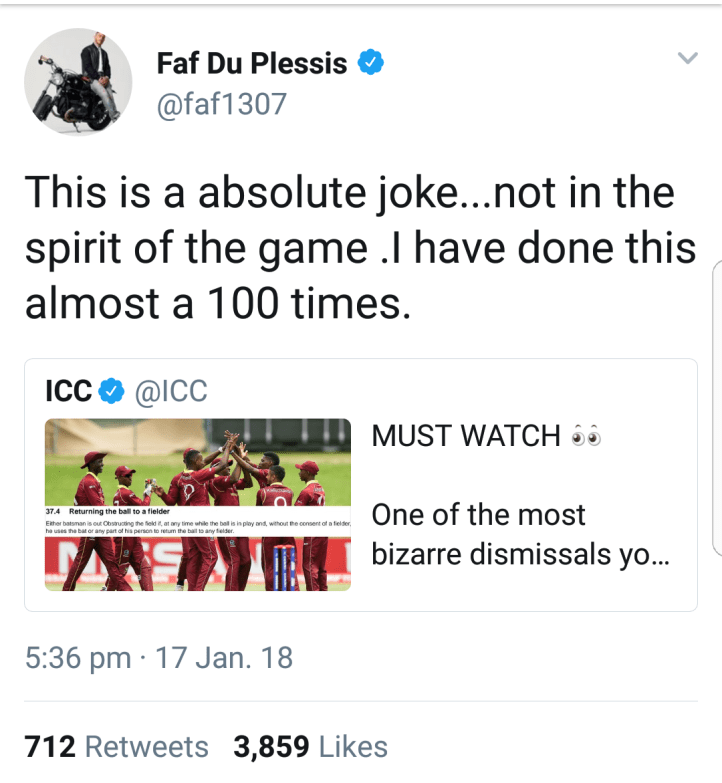The width and height of the screenshot is (722, 783).
Task: Click the Faf Du Plessis display name
Action: [252, 64]
